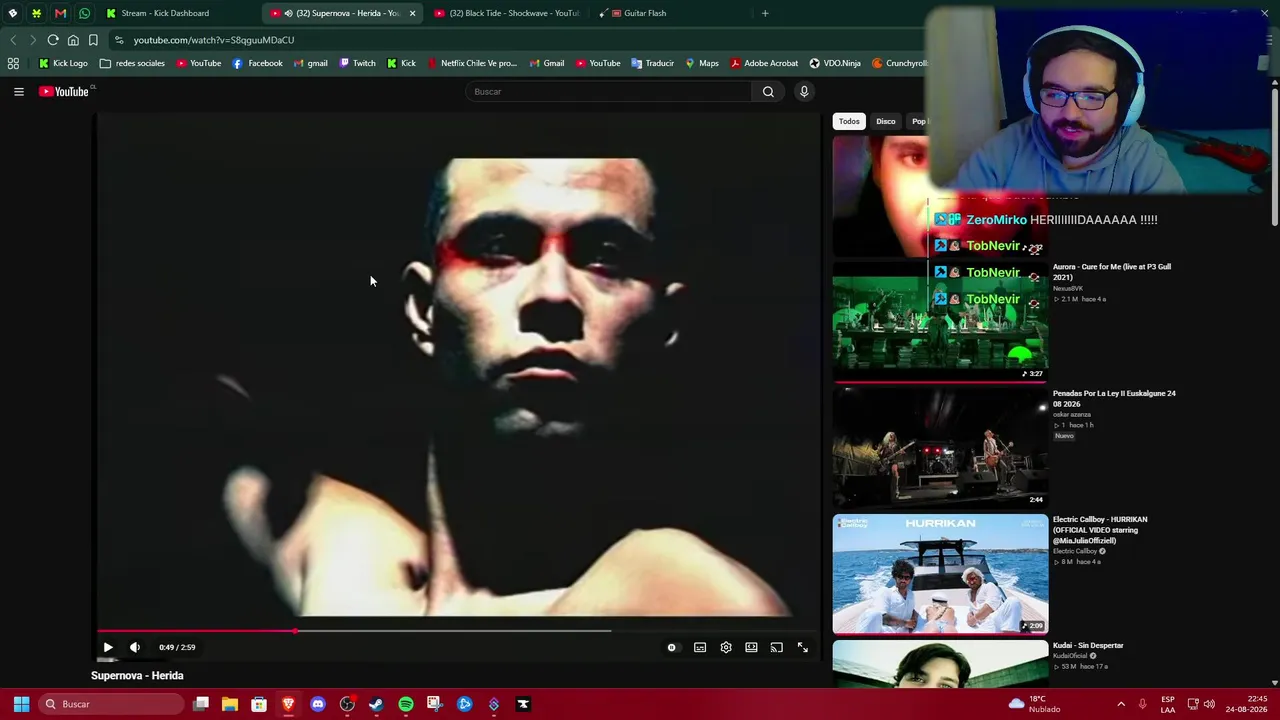Open the Traducir bookmark

(x=652, y=63)
